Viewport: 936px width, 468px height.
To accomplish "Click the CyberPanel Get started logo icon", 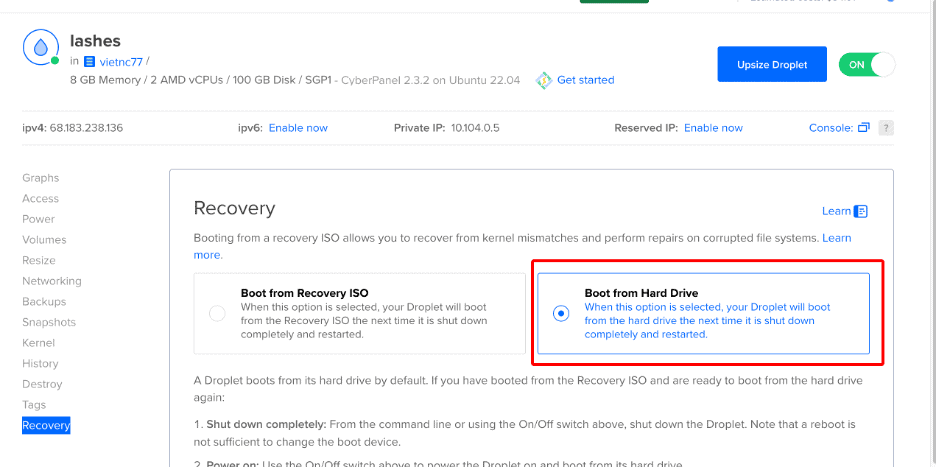I will (x=544, y=80).
